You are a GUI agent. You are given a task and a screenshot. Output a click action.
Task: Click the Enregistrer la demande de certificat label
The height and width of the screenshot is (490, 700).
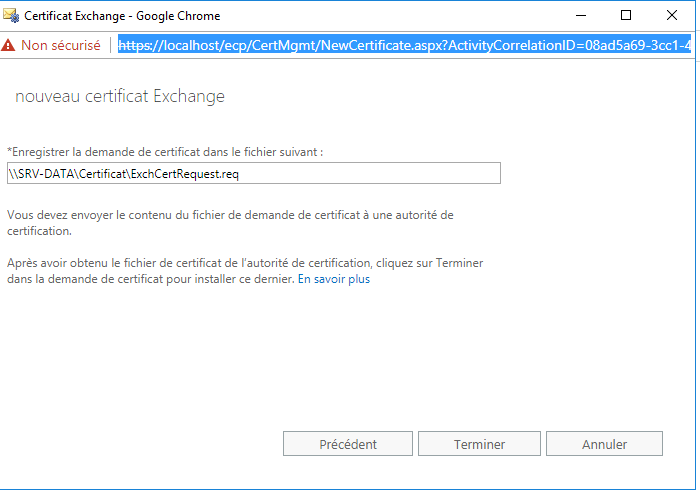(x=165, y=152)
